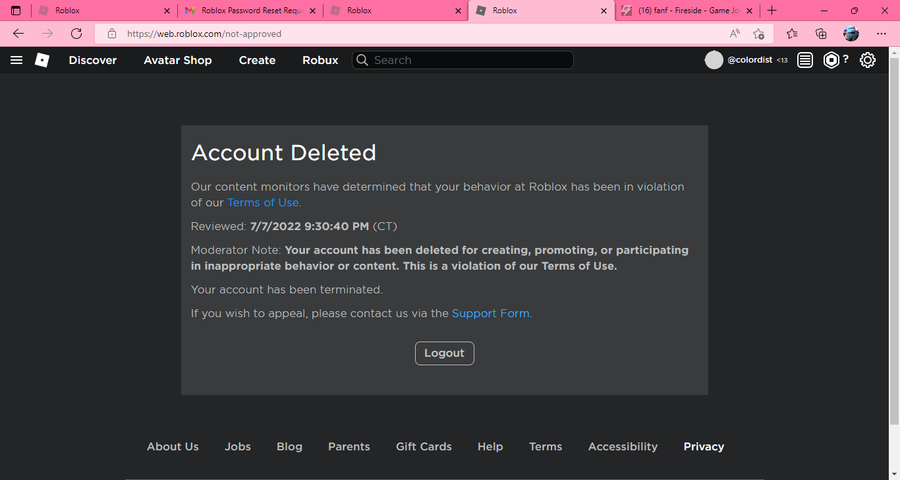Follow the Terms of Use link
This screenshot has height=480, width=900.
pyautogui.click(x=263, y=203)
